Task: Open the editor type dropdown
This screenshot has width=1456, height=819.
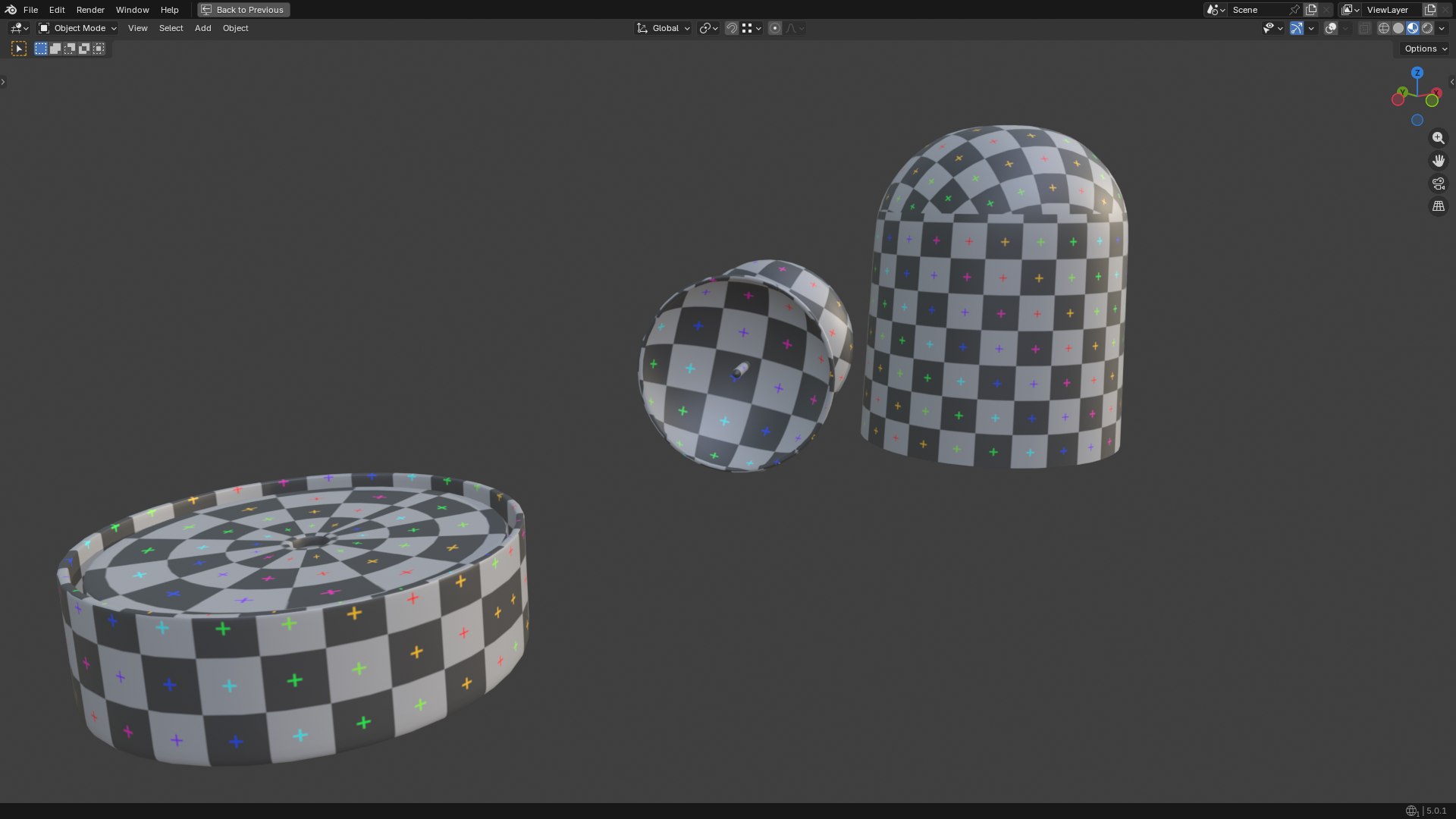Action: click(x=19, y=28)
